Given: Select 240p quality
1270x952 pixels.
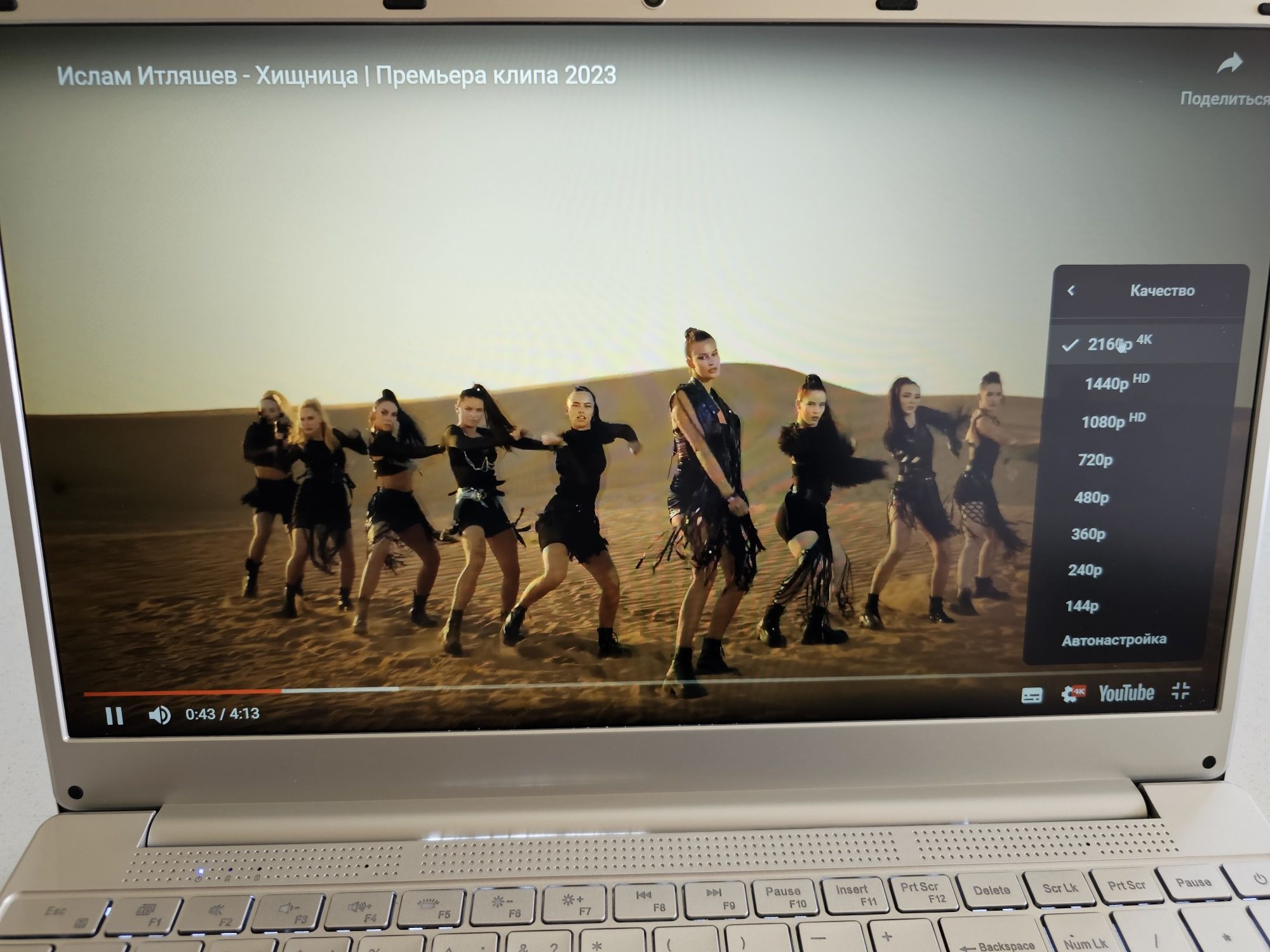Looking at the screenshot, I should pyautogui.click(x=1124, y=570).
